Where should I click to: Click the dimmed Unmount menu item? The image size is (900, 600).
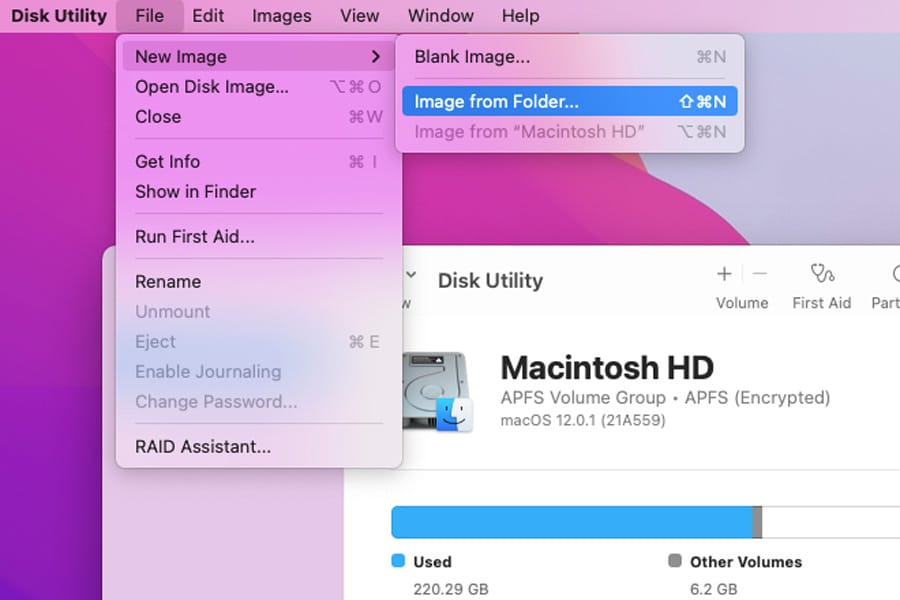tap(258, 311)
